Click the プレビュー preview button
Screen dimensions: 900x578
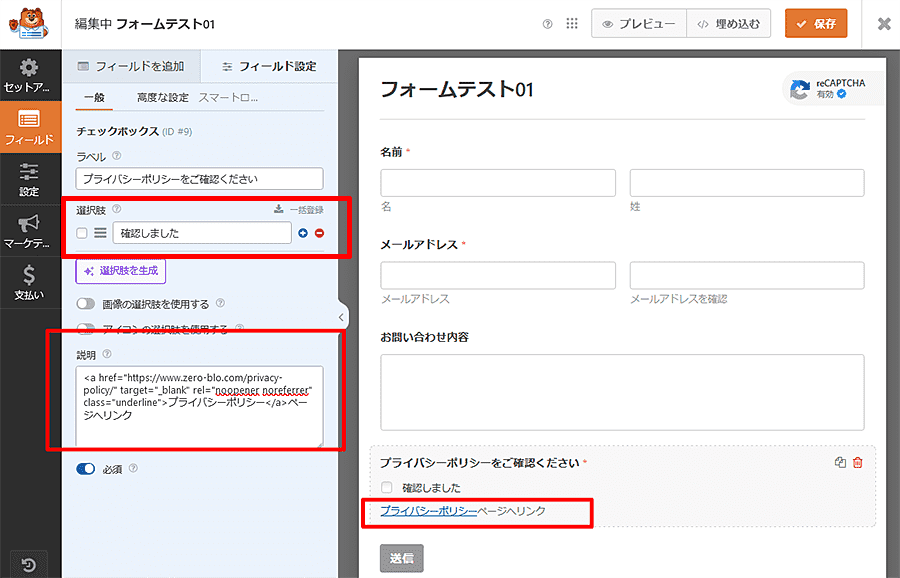(x=639, y=24)
